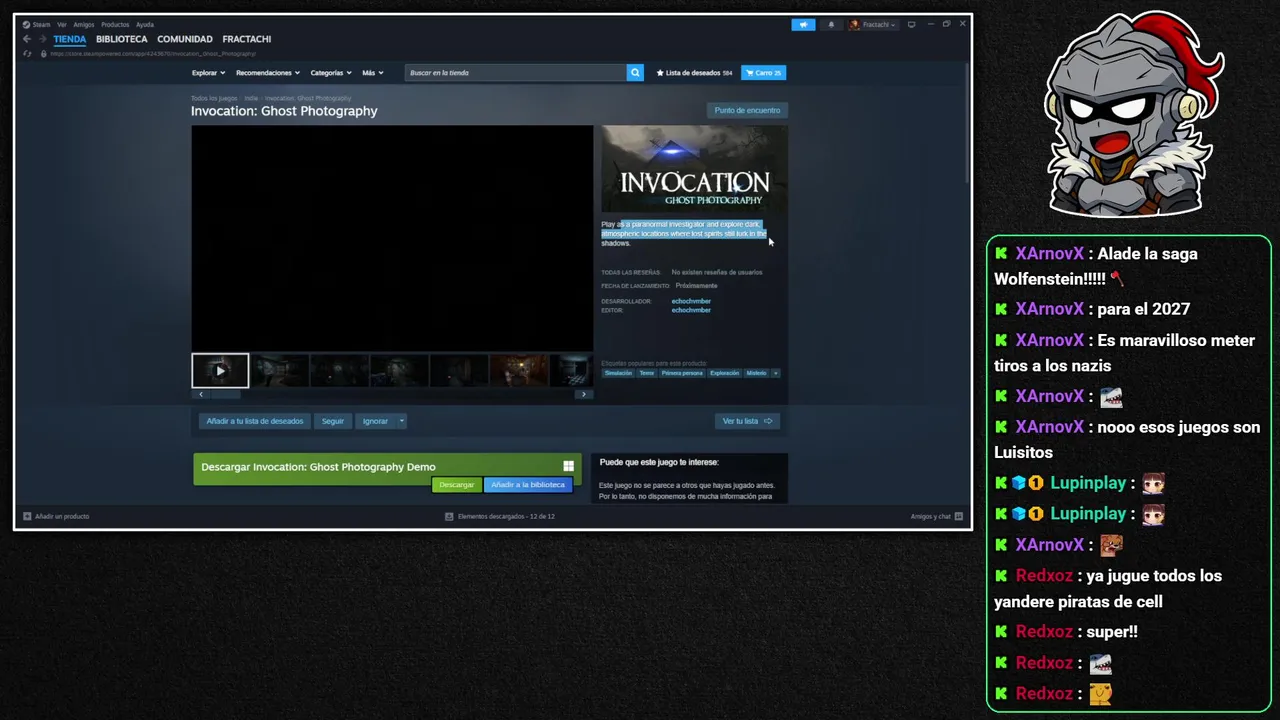Image resolution: width=1280 pixels, height=720 pixels.
Task: Click Ver tu lista button
Action: 747,421
